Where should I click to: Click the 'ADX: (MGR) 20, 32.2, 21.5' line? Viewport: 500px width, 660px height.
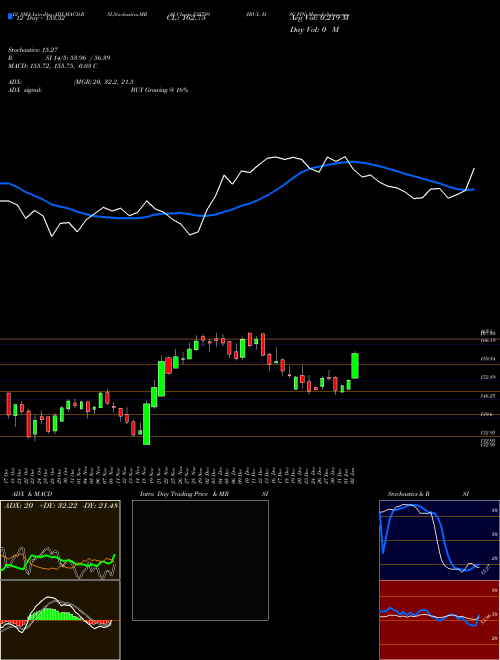(71, 82)
